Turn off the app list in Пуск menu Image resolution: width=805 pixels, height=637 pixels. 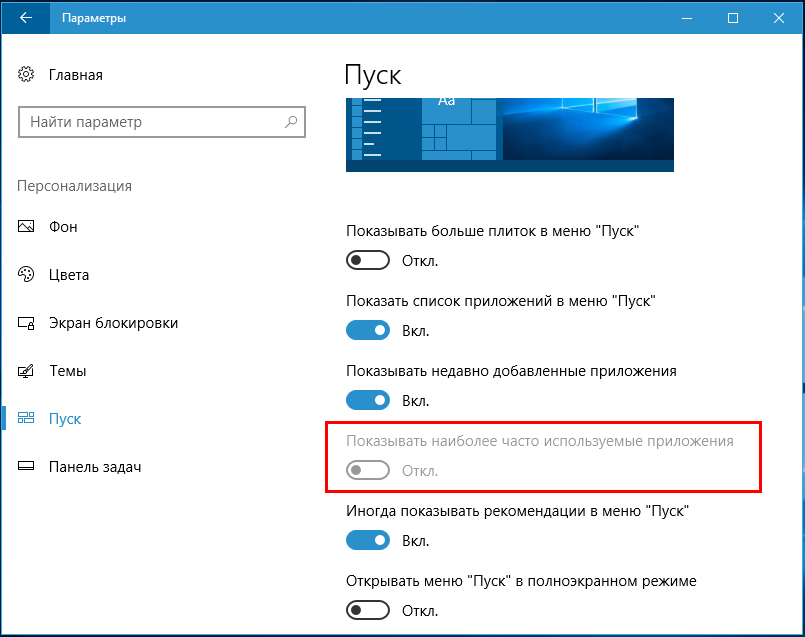pyautogui.click(x=368, y=330)
